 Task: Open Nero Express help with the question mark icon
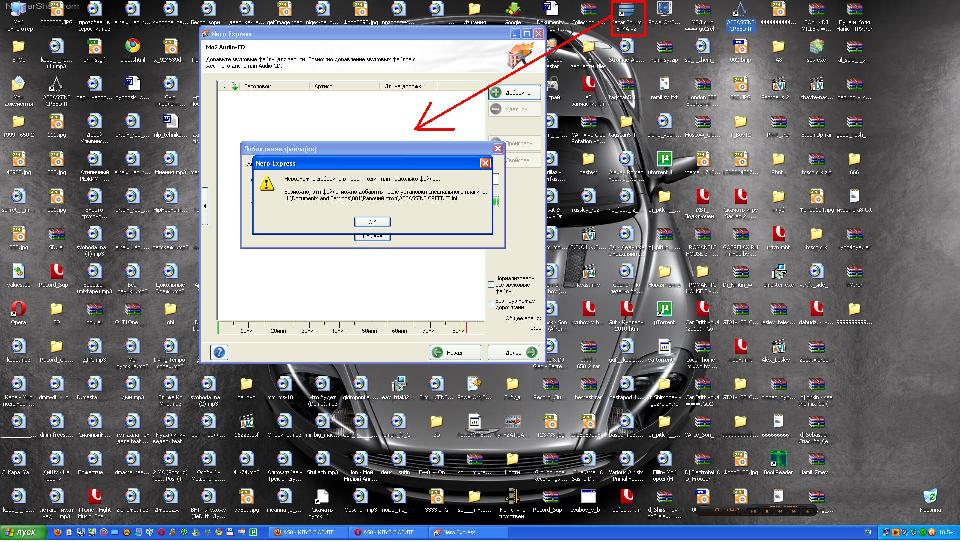tap(219, 352)
